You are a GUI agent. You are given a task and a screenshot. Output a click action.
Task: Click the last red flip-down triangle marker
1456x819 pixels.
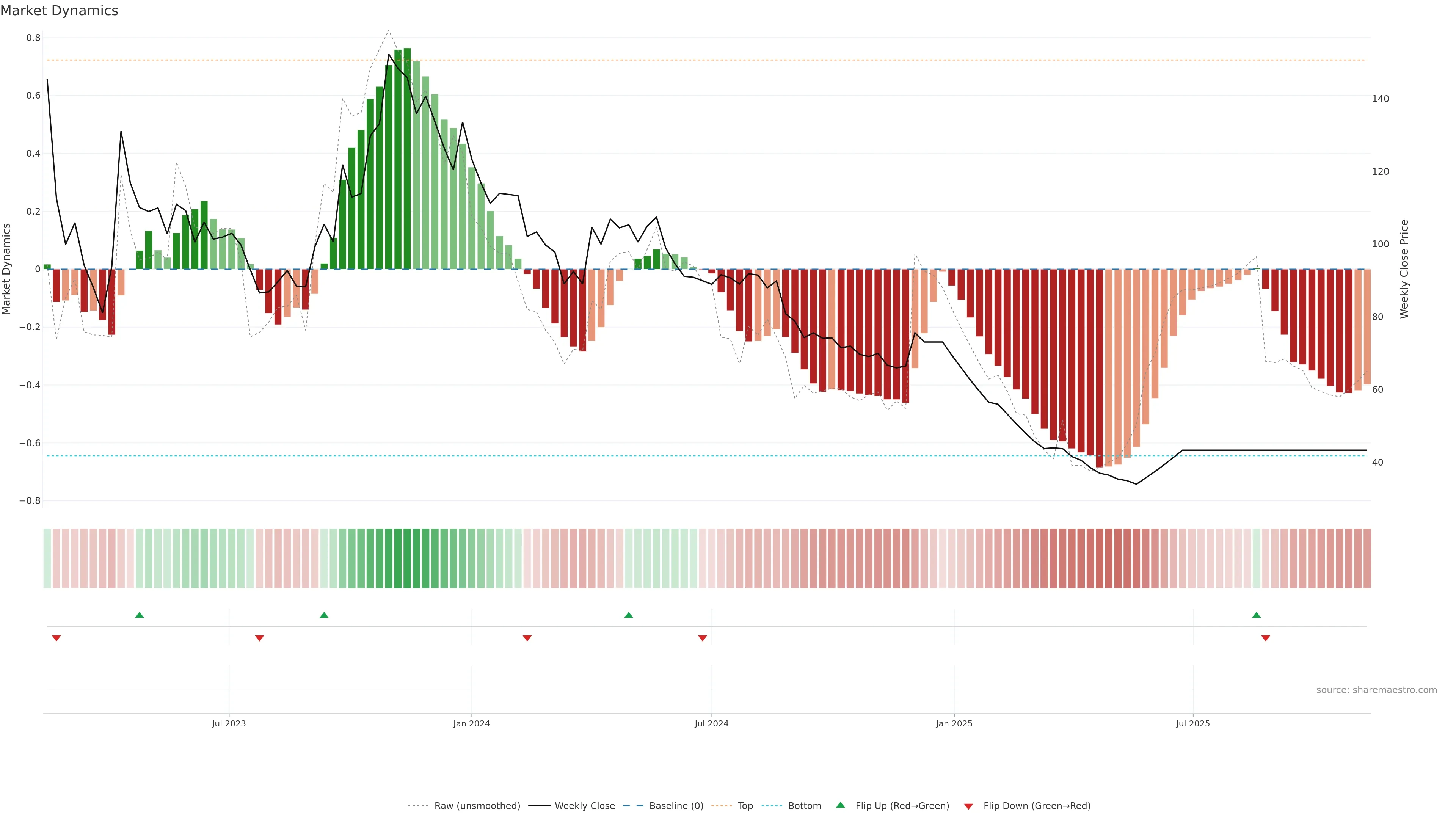point(1266,638)
